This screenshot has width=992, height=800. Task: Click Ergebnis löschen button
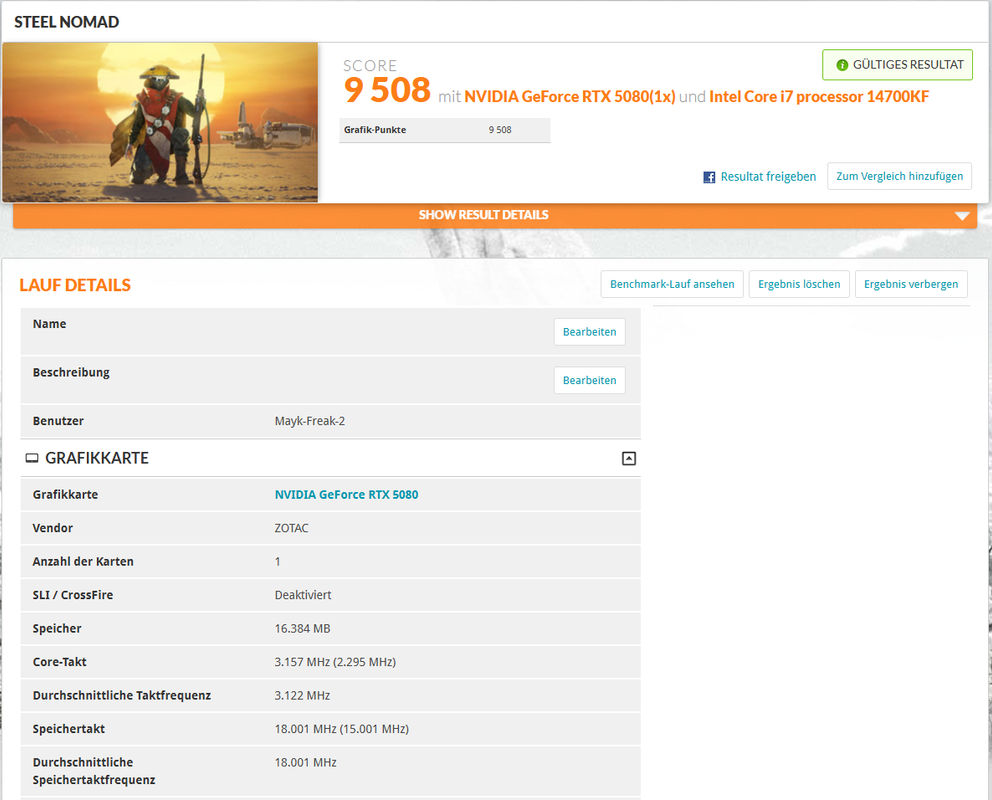click(799, 284)
